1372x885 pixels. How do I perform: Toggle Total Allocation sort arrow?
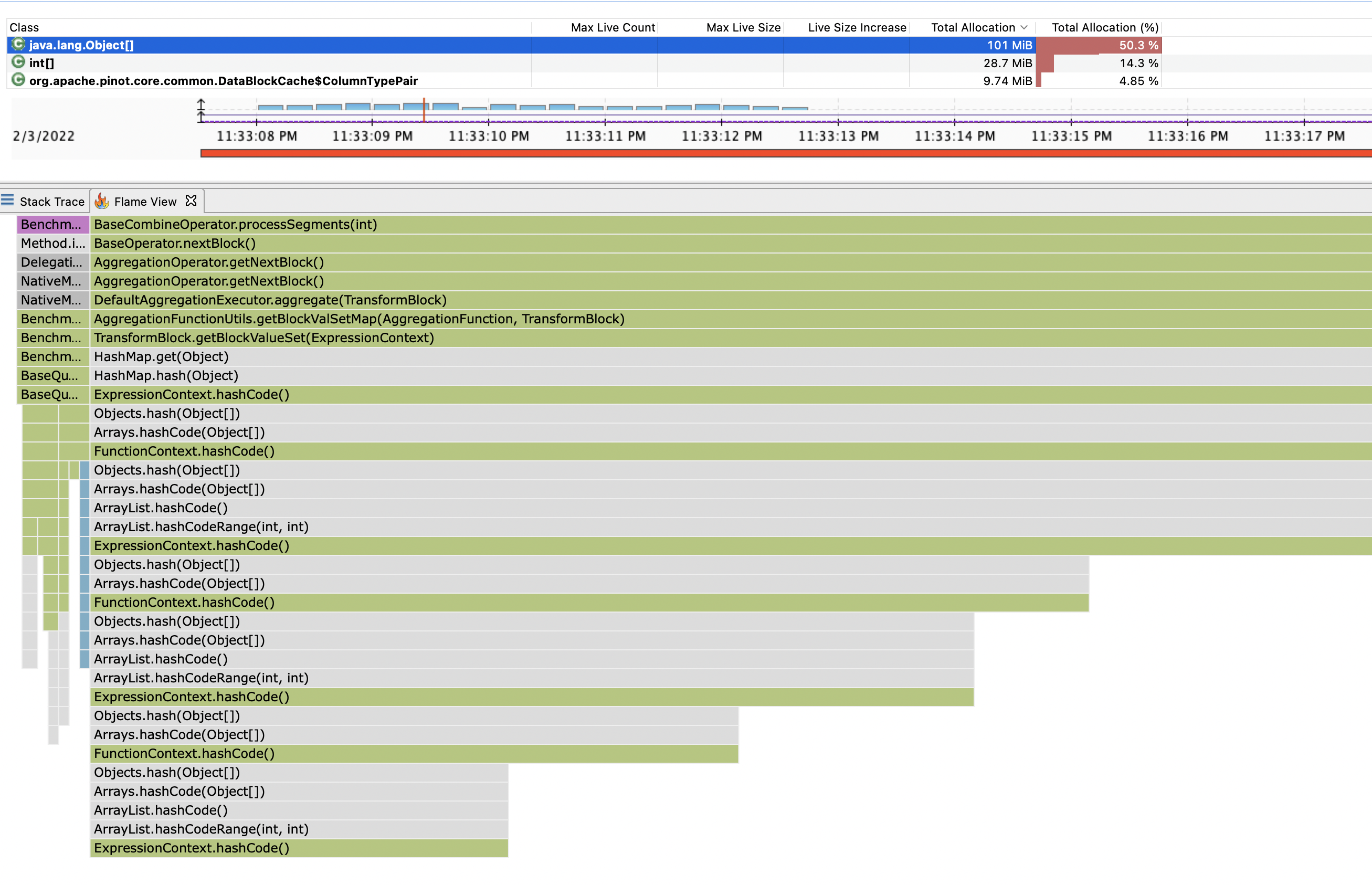1024,28
